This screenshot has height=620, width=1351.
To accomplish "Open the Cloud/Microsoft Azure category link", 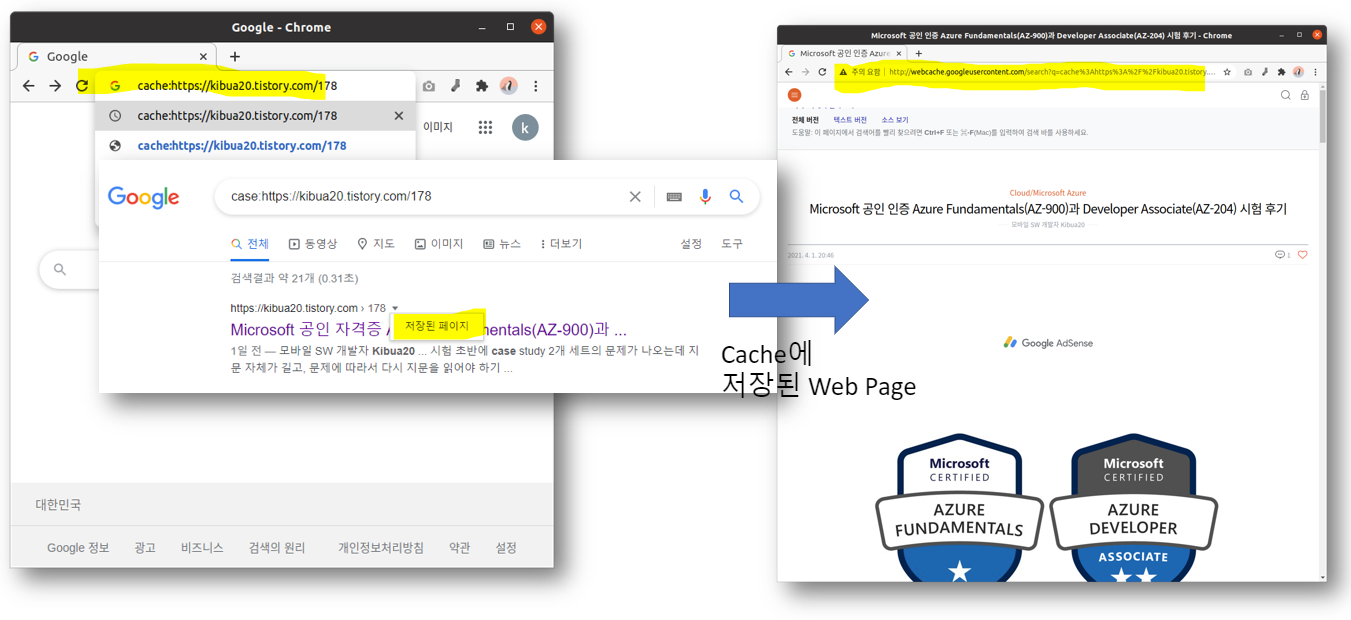I will coord(1047,193).
